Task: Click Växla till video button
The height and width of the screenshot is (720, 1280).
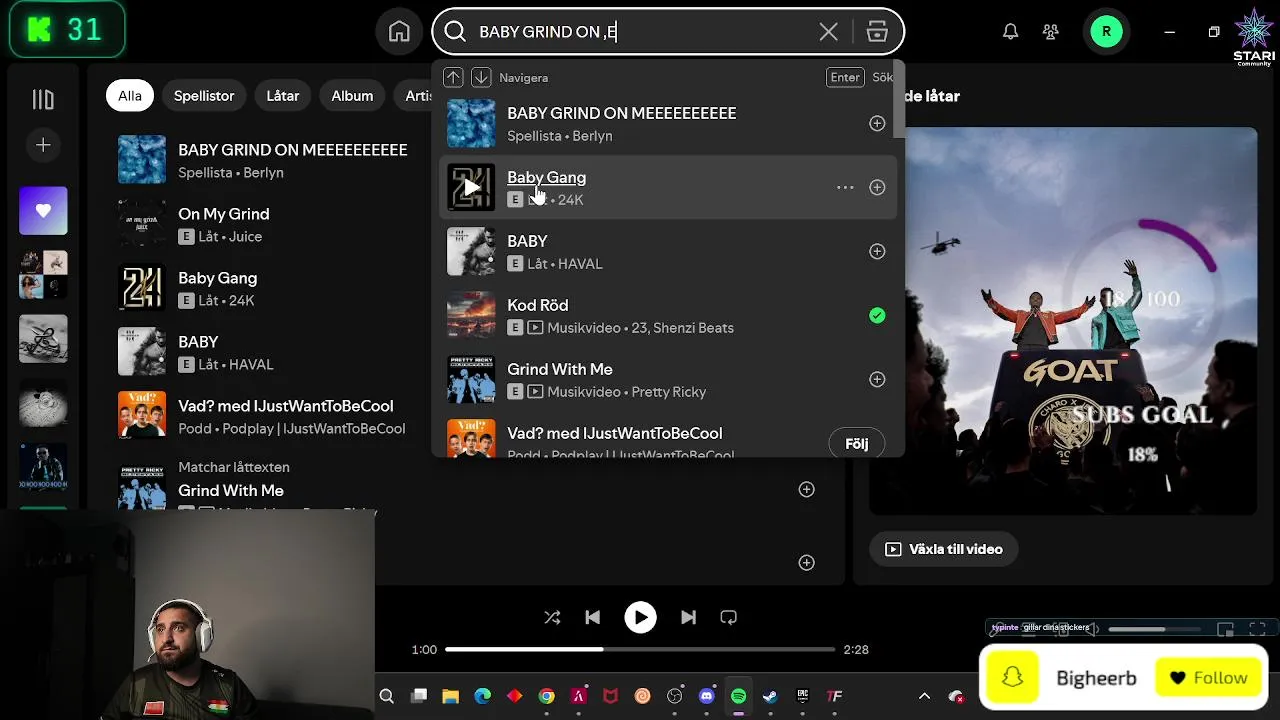Action: point(943,549)
